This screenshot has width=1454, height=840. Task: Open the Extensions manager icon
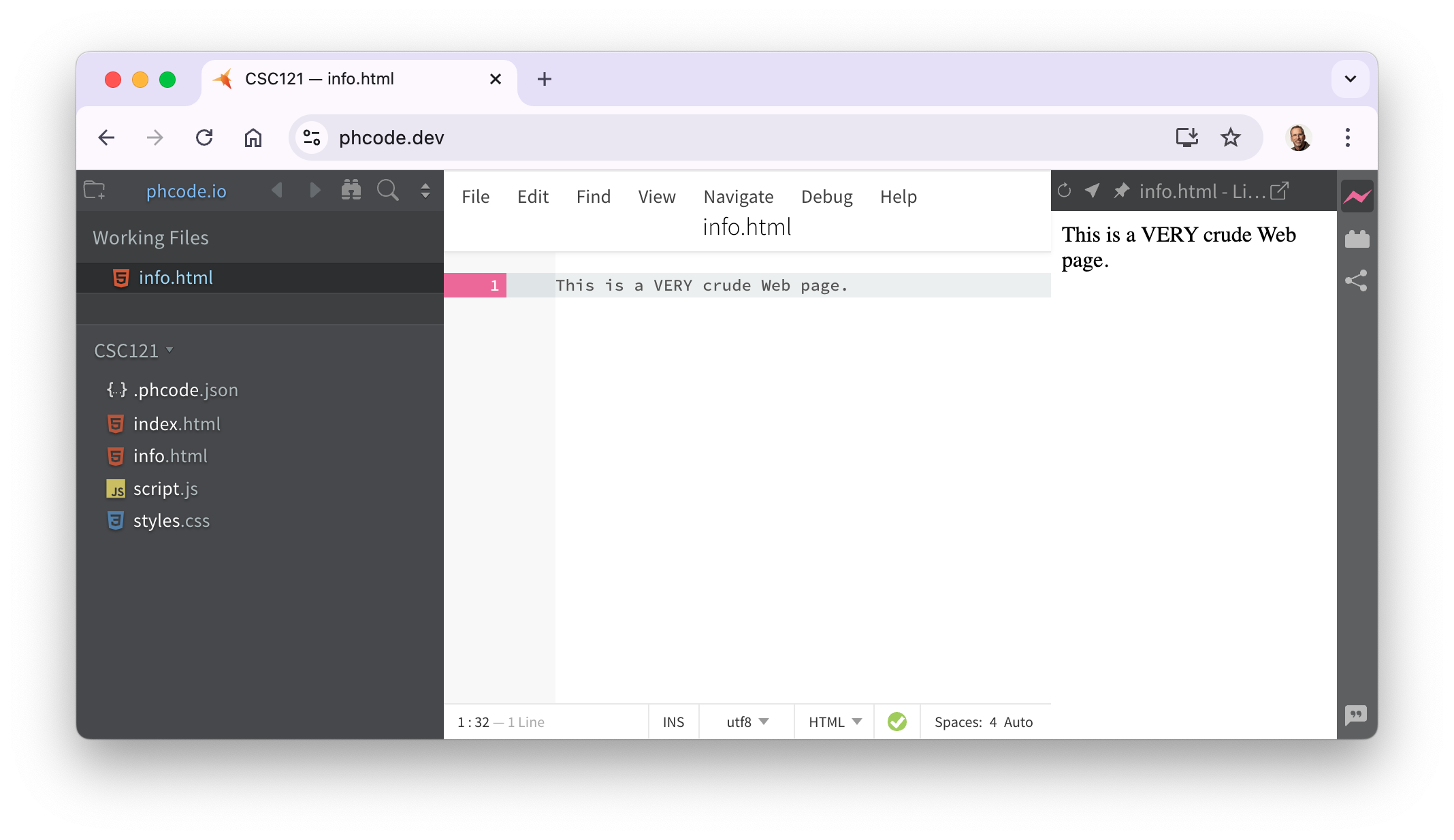(1357, 238)
